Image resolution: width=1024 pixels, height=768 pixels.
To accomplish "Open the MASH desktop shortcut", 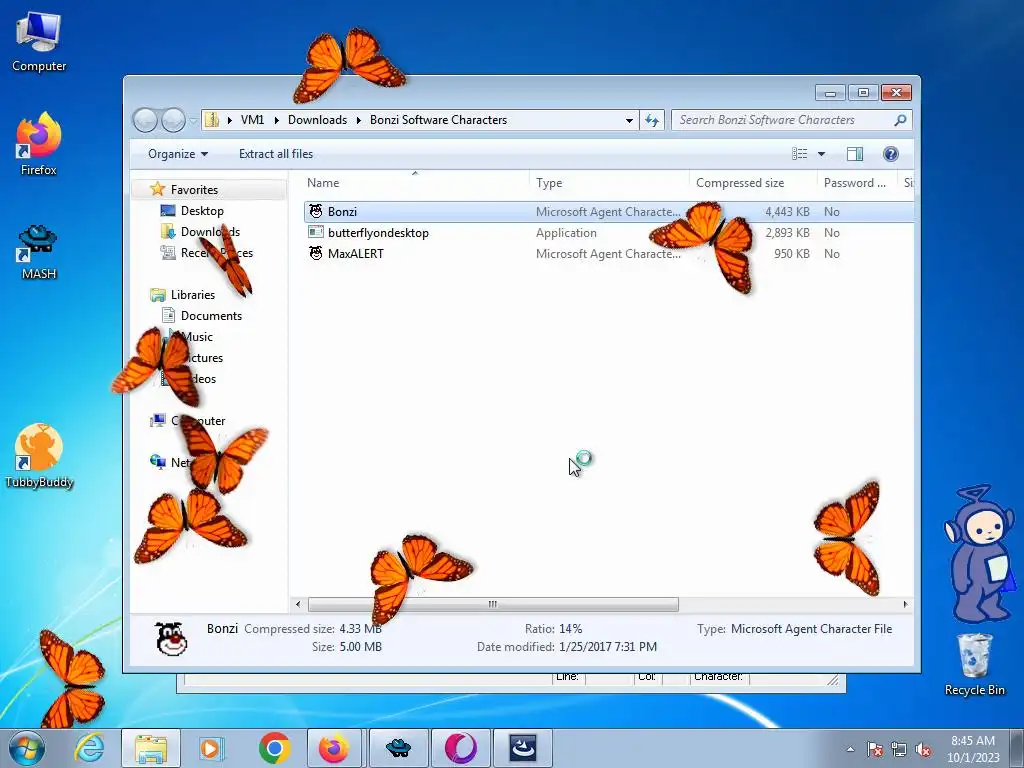I will coord(39,251).
